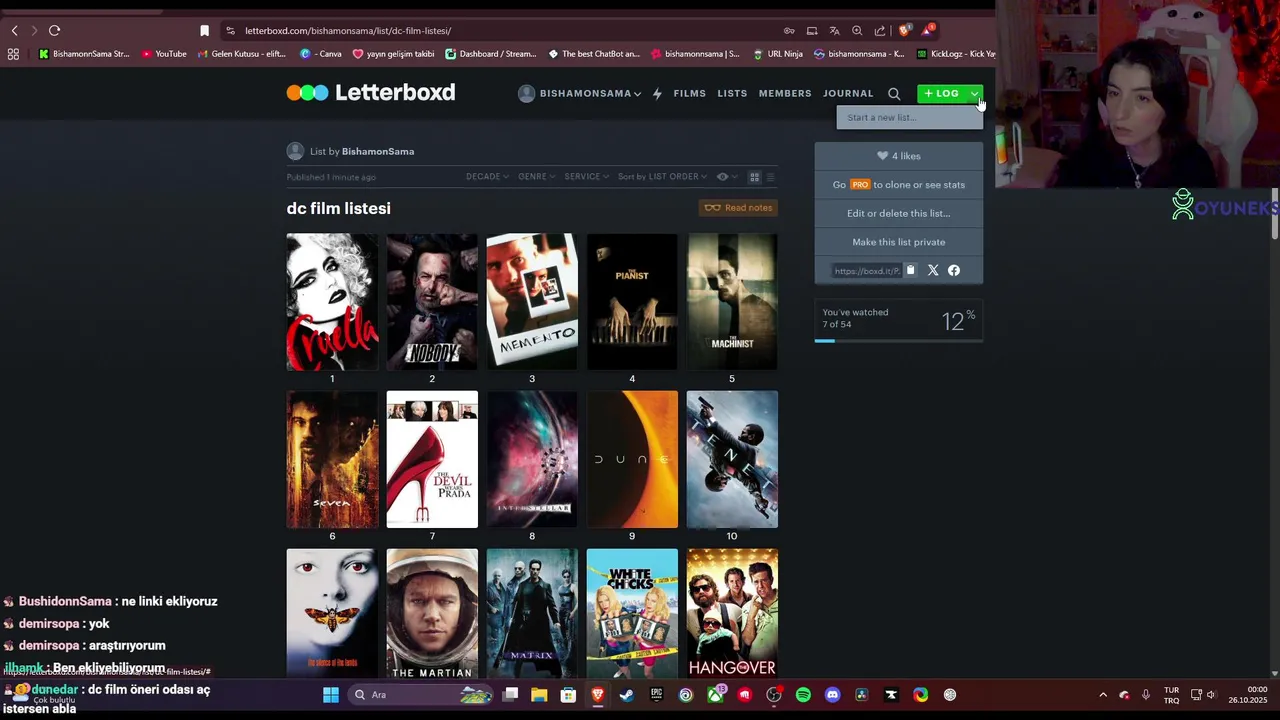Screen dimensions: 1280x720
Task: Share the list on X
Action: (x=933, y=270)
